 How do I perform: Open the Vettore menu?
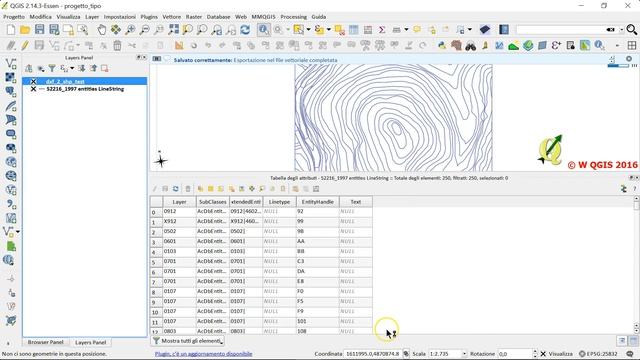[x=171, y=17]
